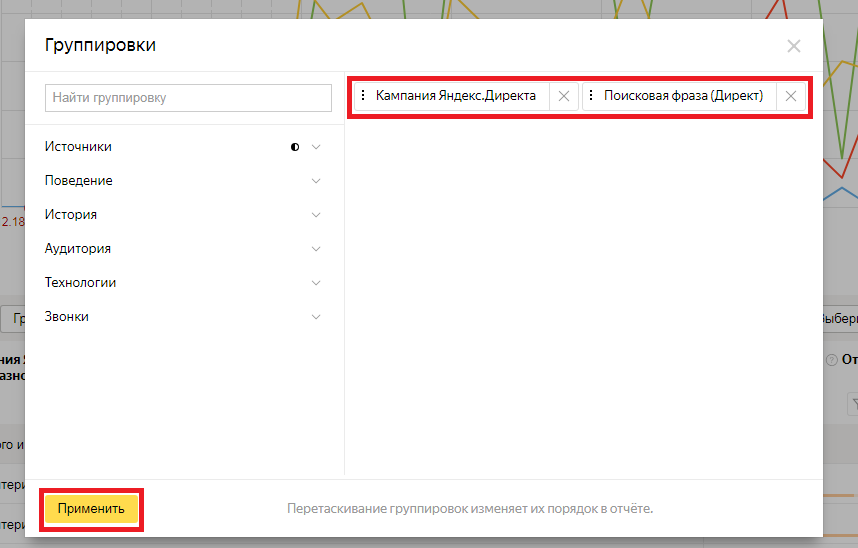858x548 pixels.
Task: Open the Звонки chevron arrow
Action: [x=317, y=317]
